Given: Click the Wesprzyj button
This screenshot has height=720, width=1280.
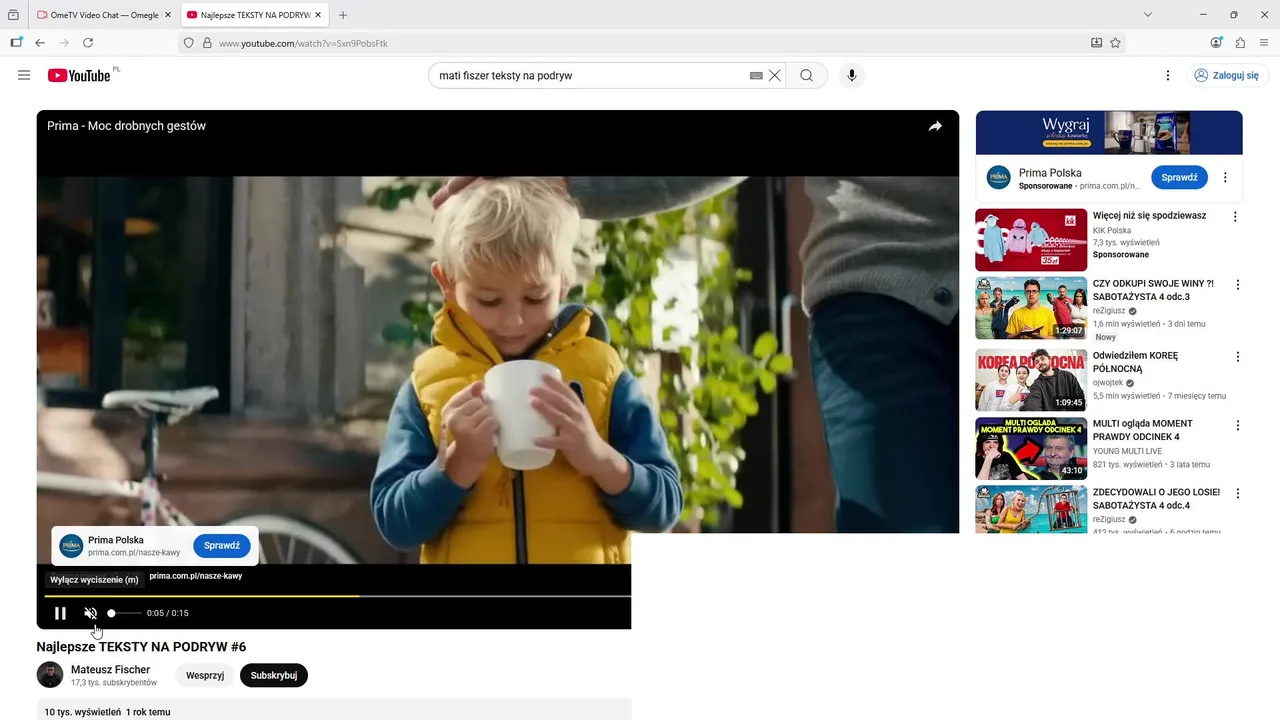Looking at the screenshot, I should coord(205,675).
